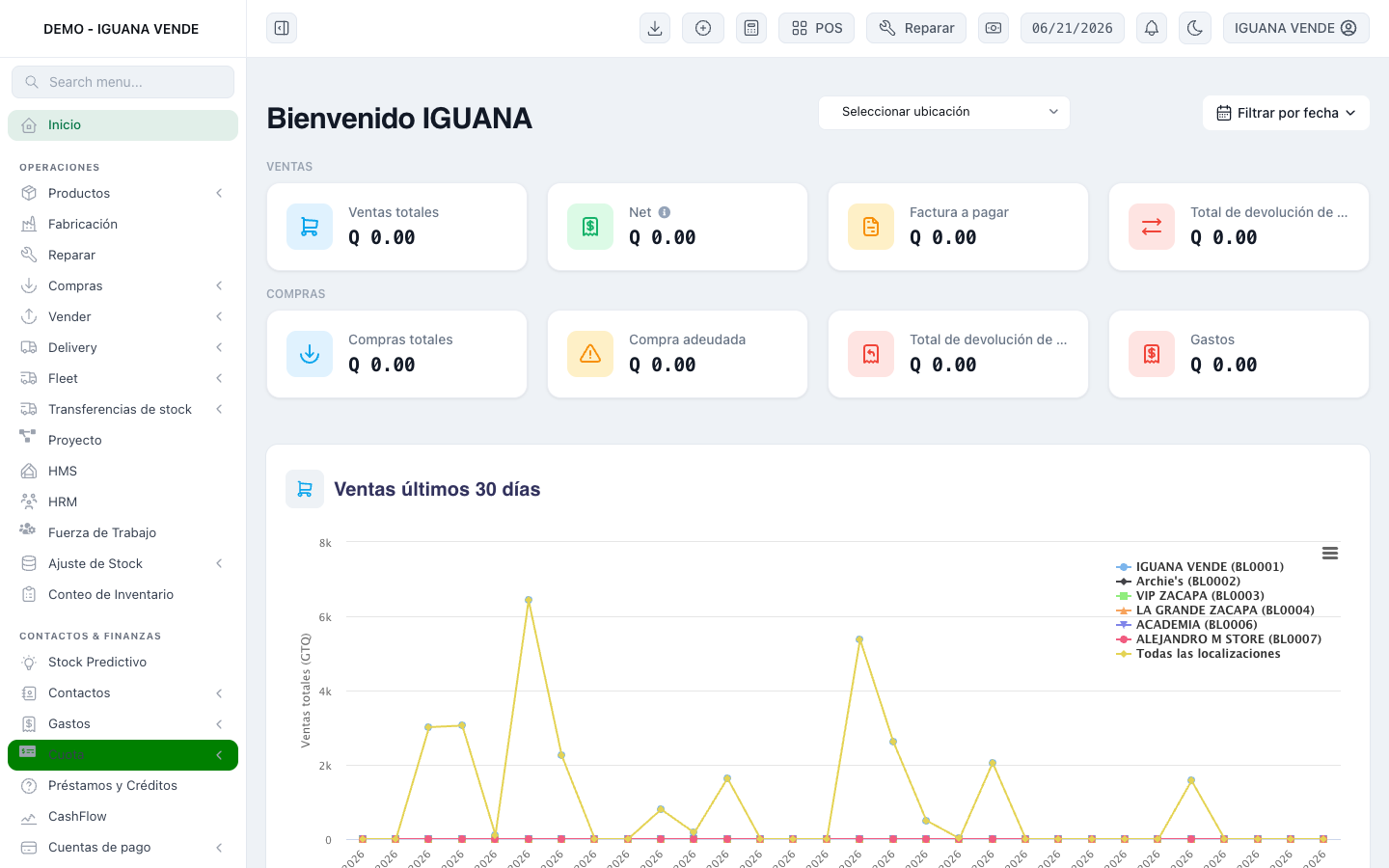Toggle the sidebar collapse icon

pyautogui.click(x=282, y=28)
